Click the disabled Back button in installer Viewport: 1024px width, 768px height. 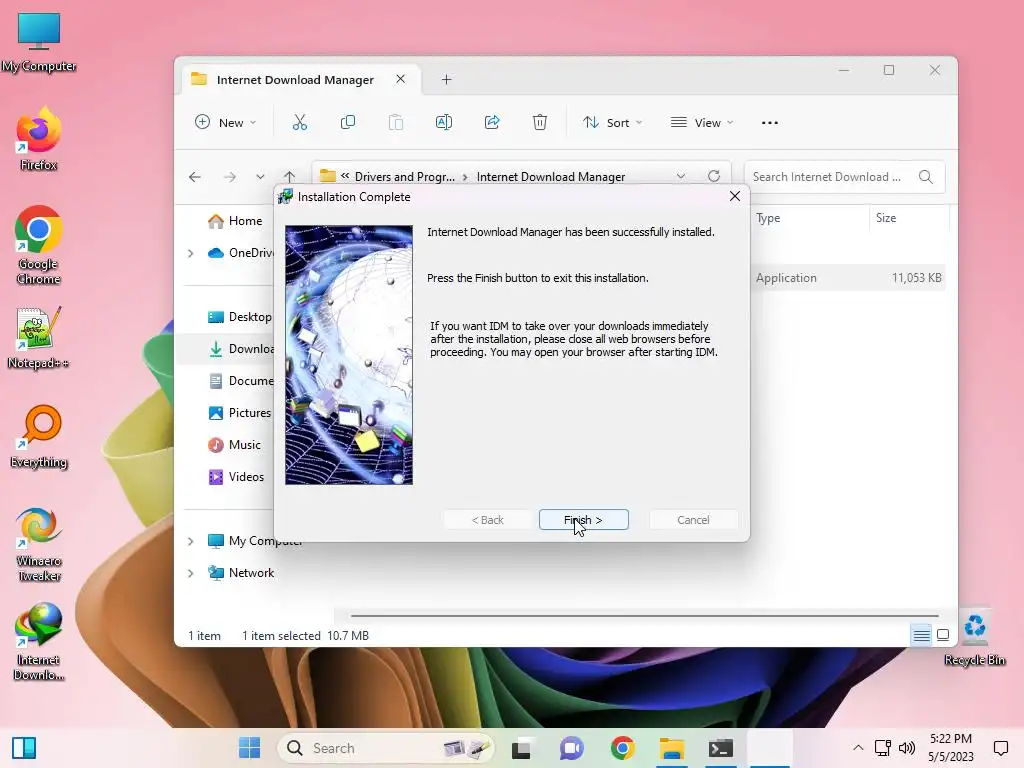(x=487, y=520)
